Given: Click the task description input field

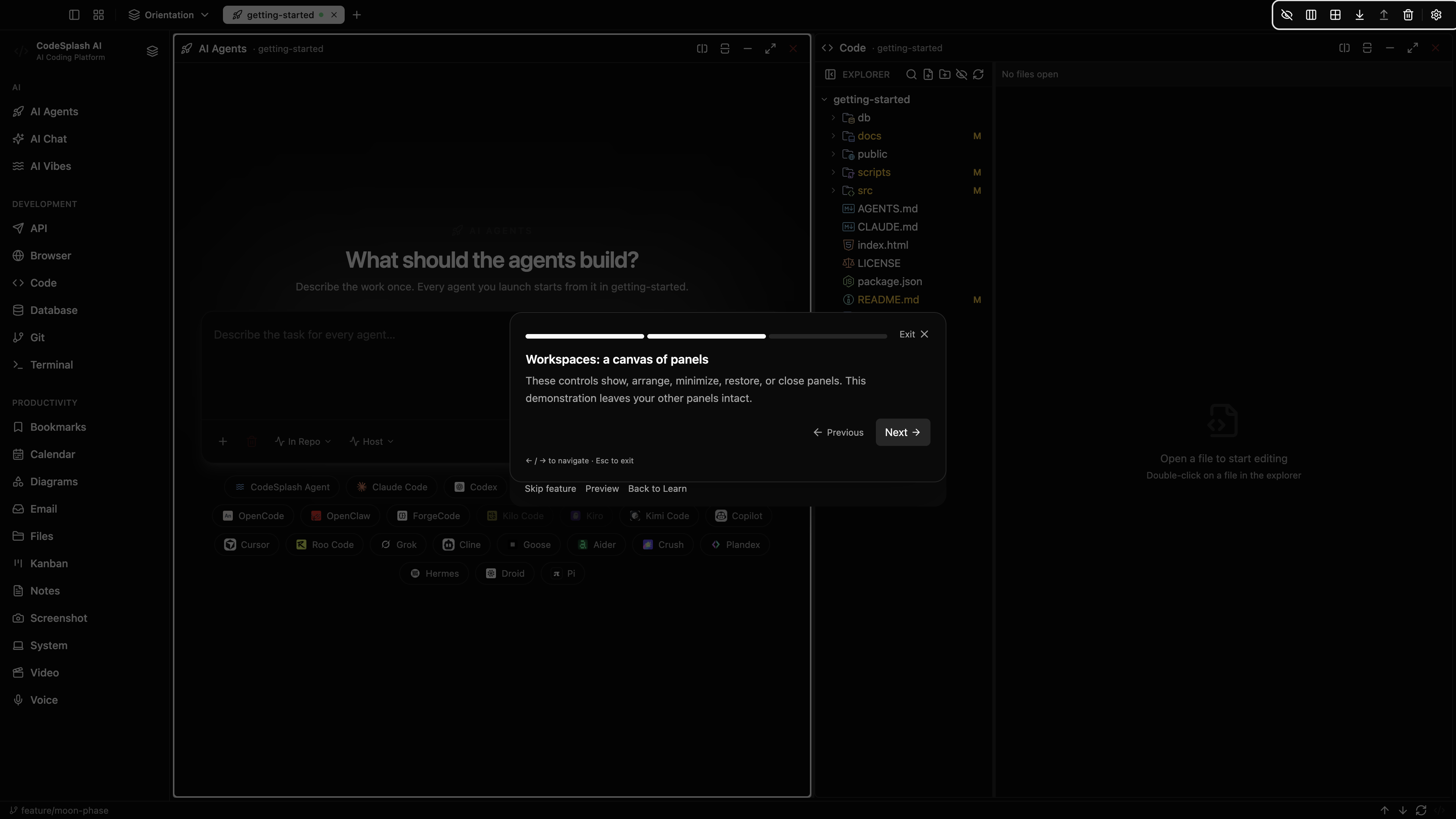Looking at the screenshot, I should coord(356,366).
